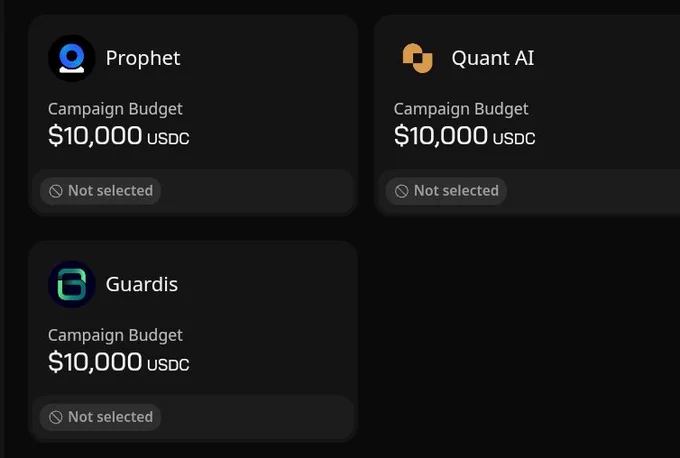Click Prophet's $10,000 USDC budget amount

tap(118, 135)
